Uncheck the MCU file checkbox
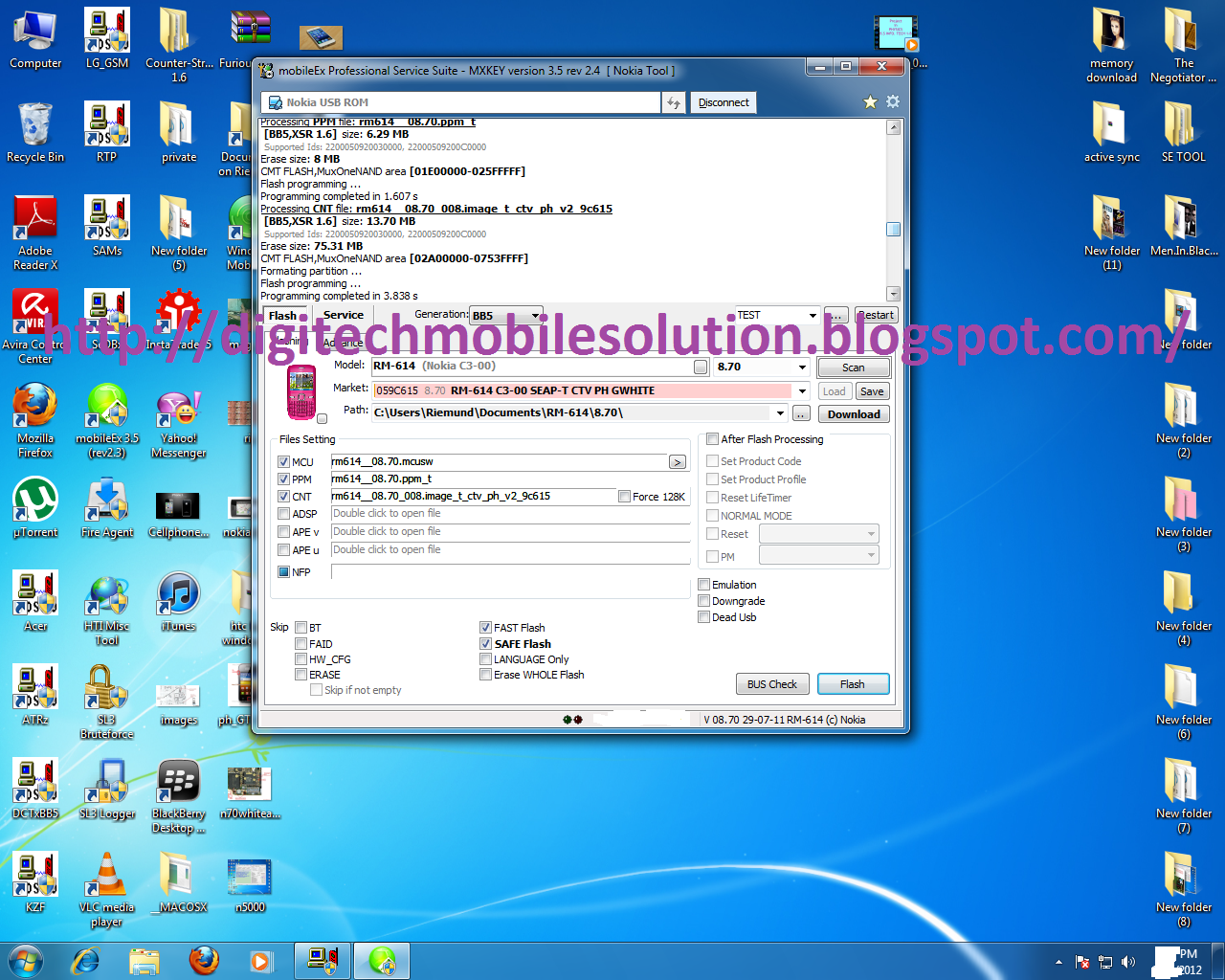The width and height of the screenshot is (1225, 980). (283, 462)
